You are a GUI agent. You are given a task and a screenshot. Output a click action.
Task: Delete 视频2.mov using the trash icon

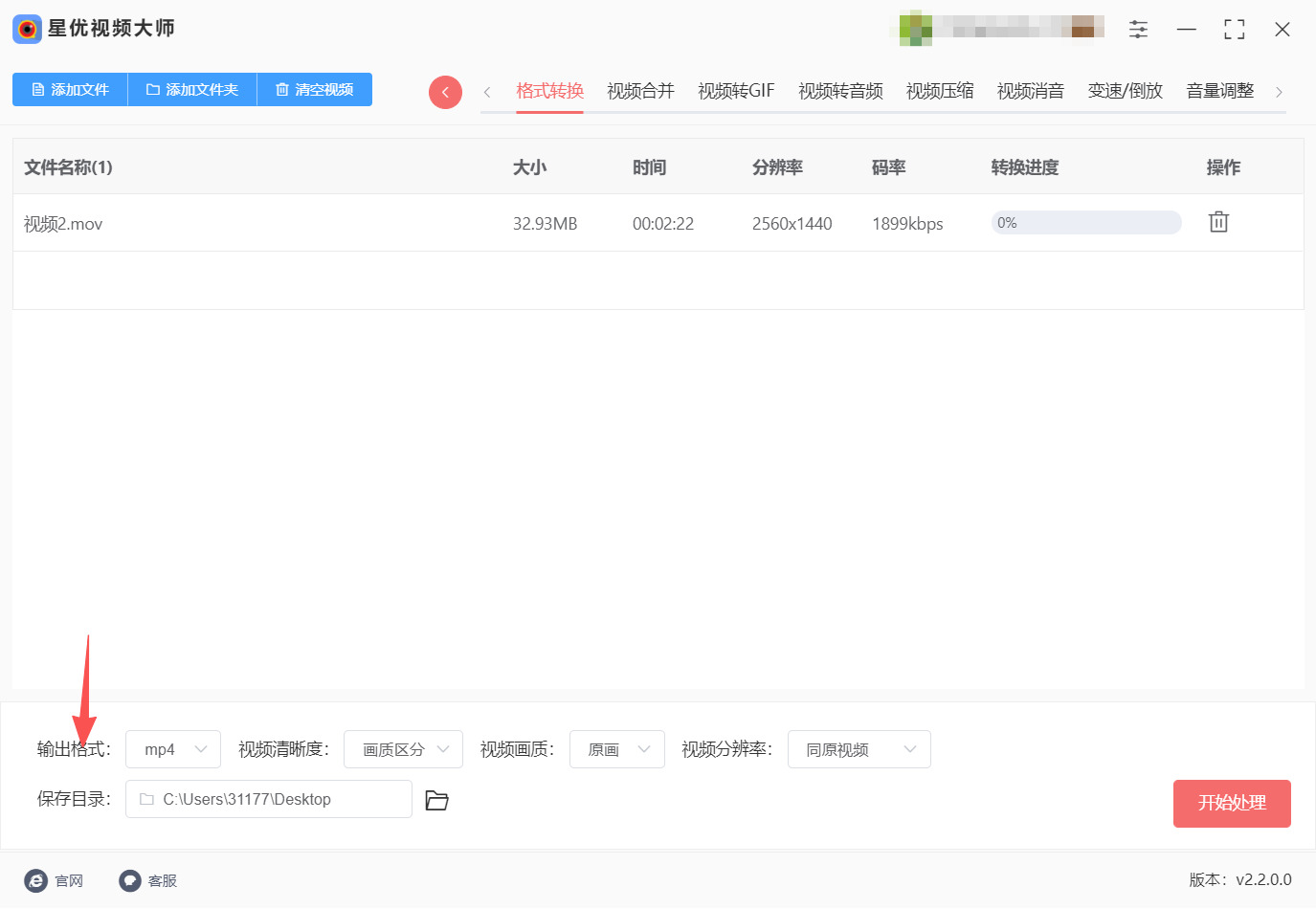pyautogui.click(x=1217, y=221)
